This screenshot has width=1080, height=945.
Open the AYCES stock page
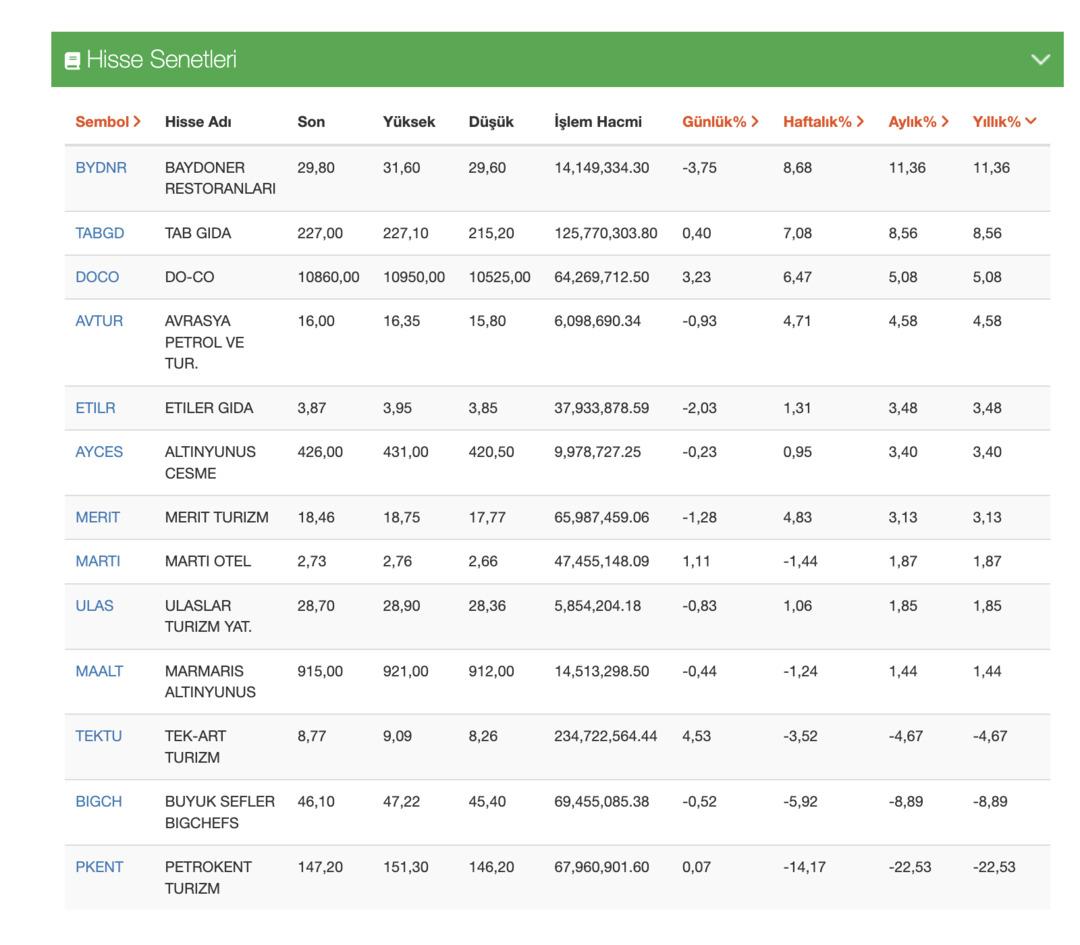click(x=99, y=452)
